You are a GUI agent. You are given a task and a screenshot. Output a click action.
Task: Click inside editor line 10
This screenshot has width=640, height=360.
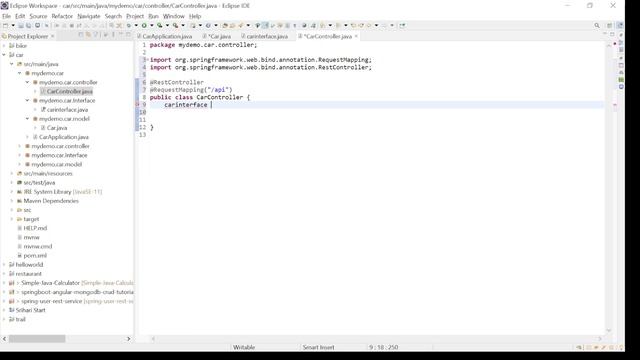[376, 112]
